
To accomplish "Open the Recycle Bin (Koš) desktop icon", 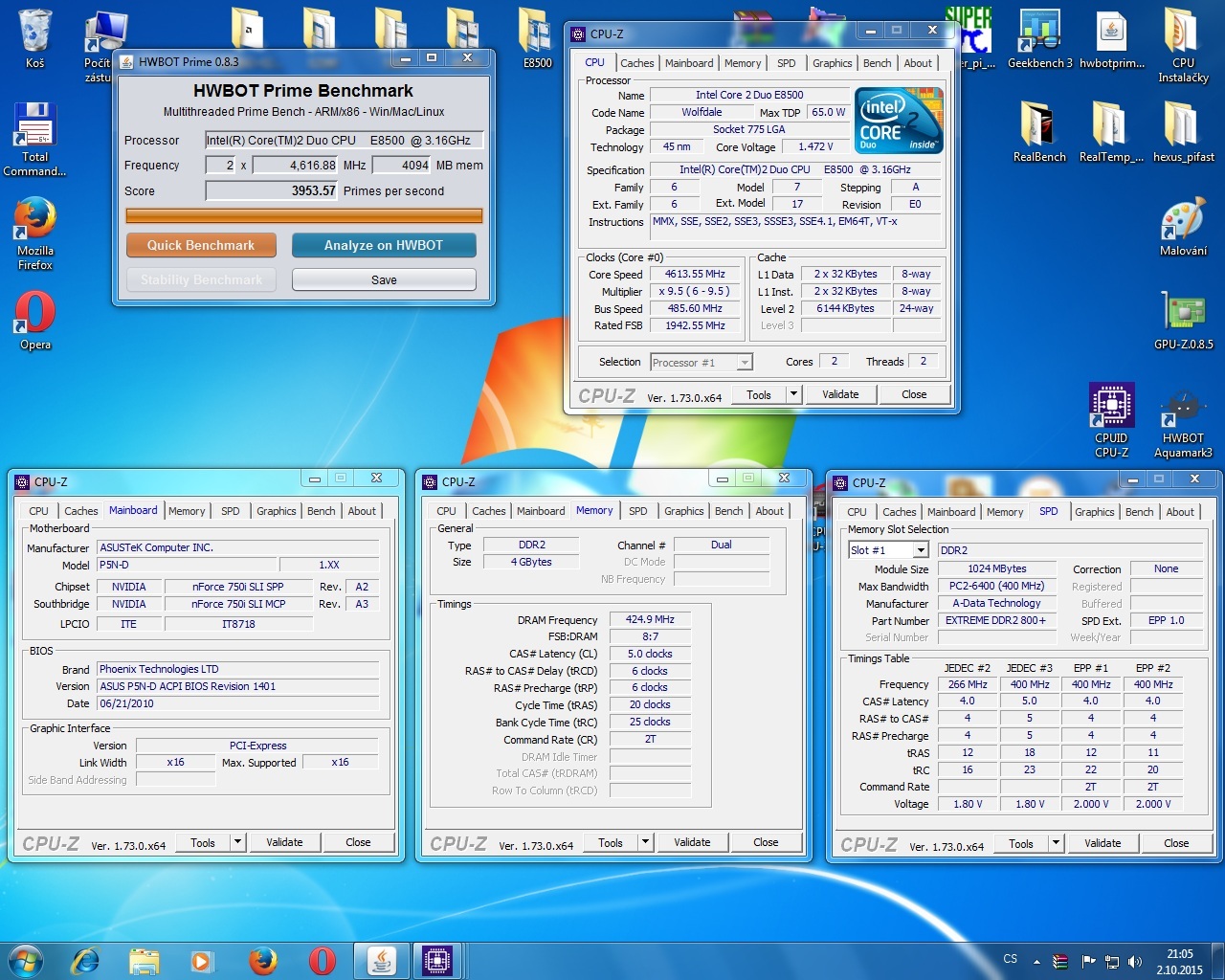I will 35,38.
